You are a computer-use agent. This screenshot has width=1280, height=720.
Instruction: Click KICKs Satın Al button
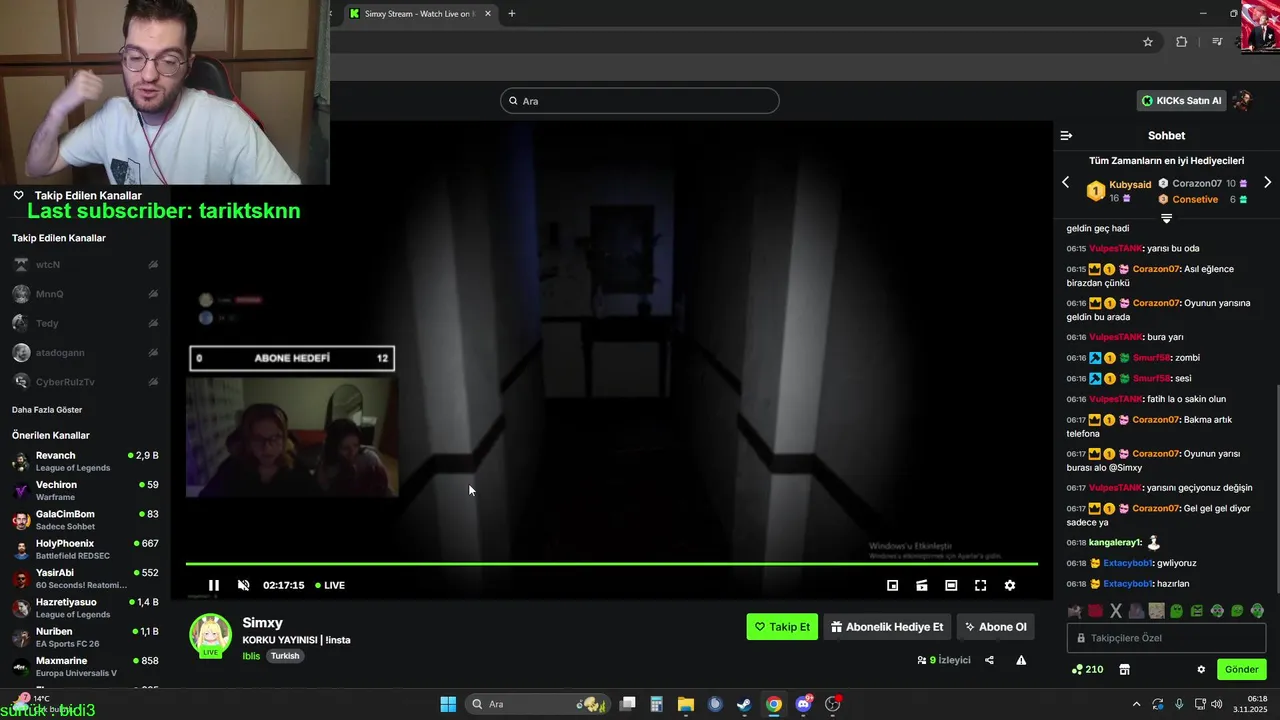(x=1182, y=101)
